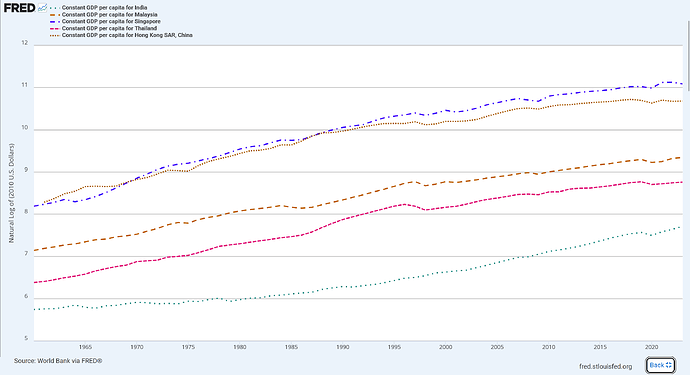Image resolution: width=690 pixels, height=375 pixels.
Task: Click the Hong Kong legend line swatch
Action: click(55, 35)
